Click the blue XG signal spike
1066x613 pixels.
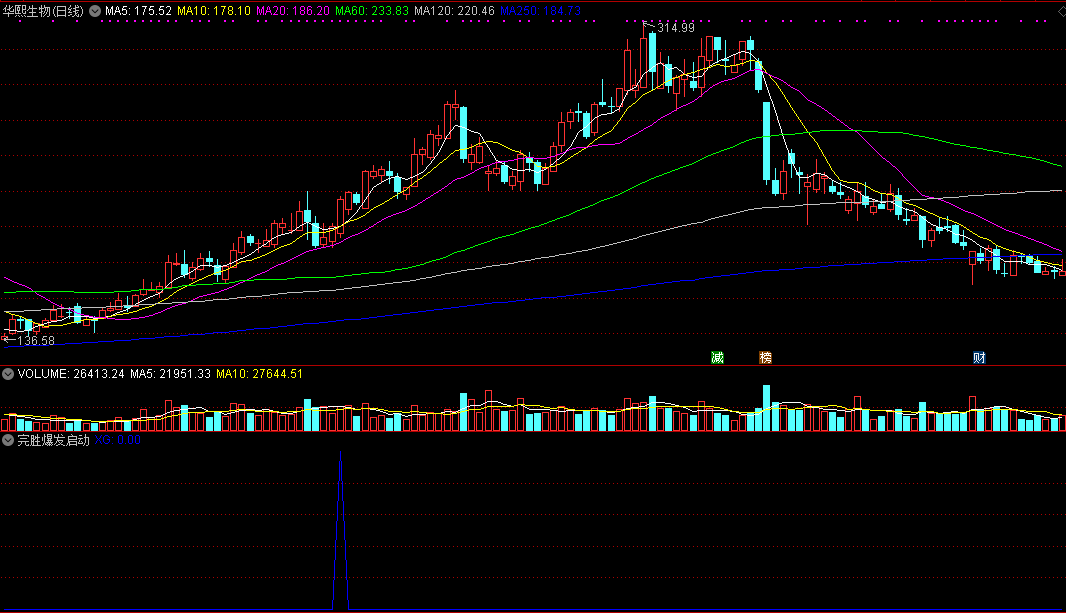pyautogui.click(x=341, y=530)
